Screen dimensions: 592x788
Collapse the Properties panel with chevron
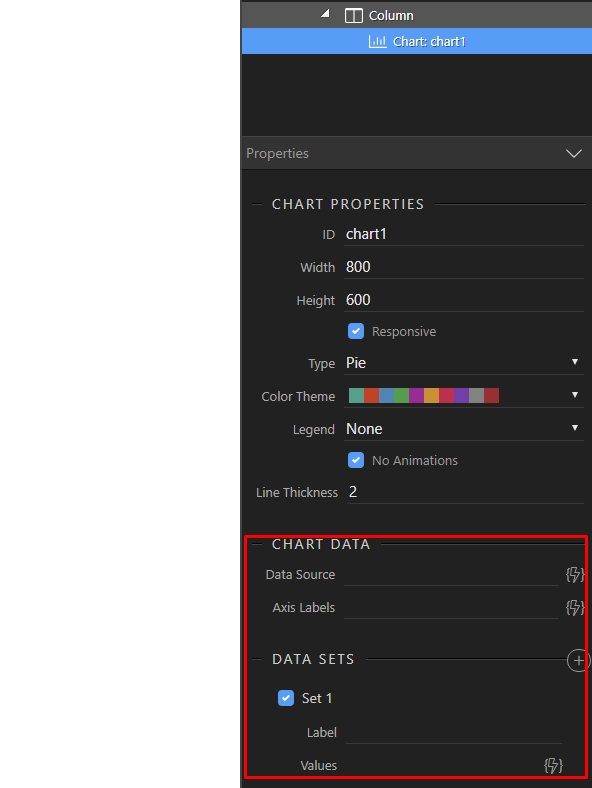(x=574, y=153)
